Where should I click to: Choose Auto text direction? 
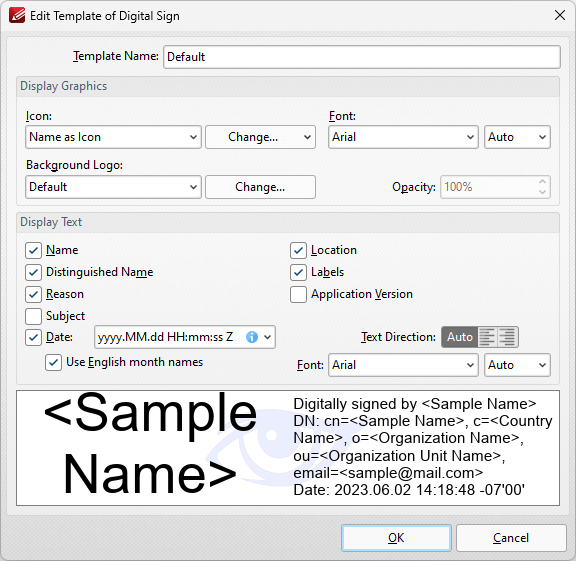pyautogui.click(x=460, y=337)
